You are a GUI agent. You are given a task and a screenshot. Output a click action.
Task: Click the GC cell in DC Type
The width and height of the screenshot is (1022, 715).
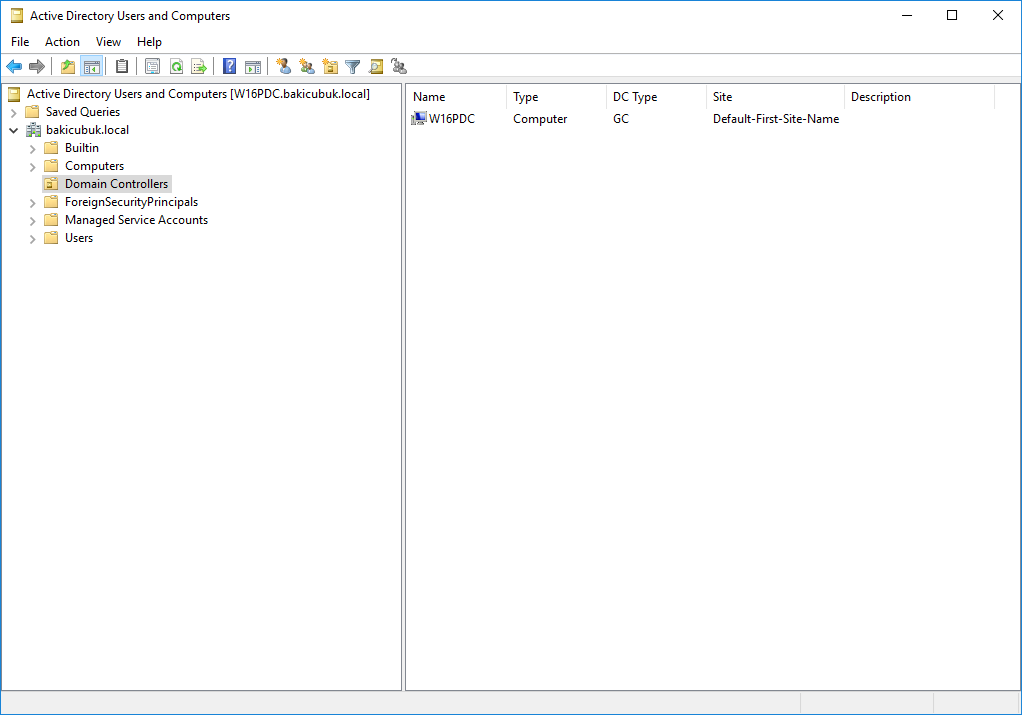pos(620,119)
